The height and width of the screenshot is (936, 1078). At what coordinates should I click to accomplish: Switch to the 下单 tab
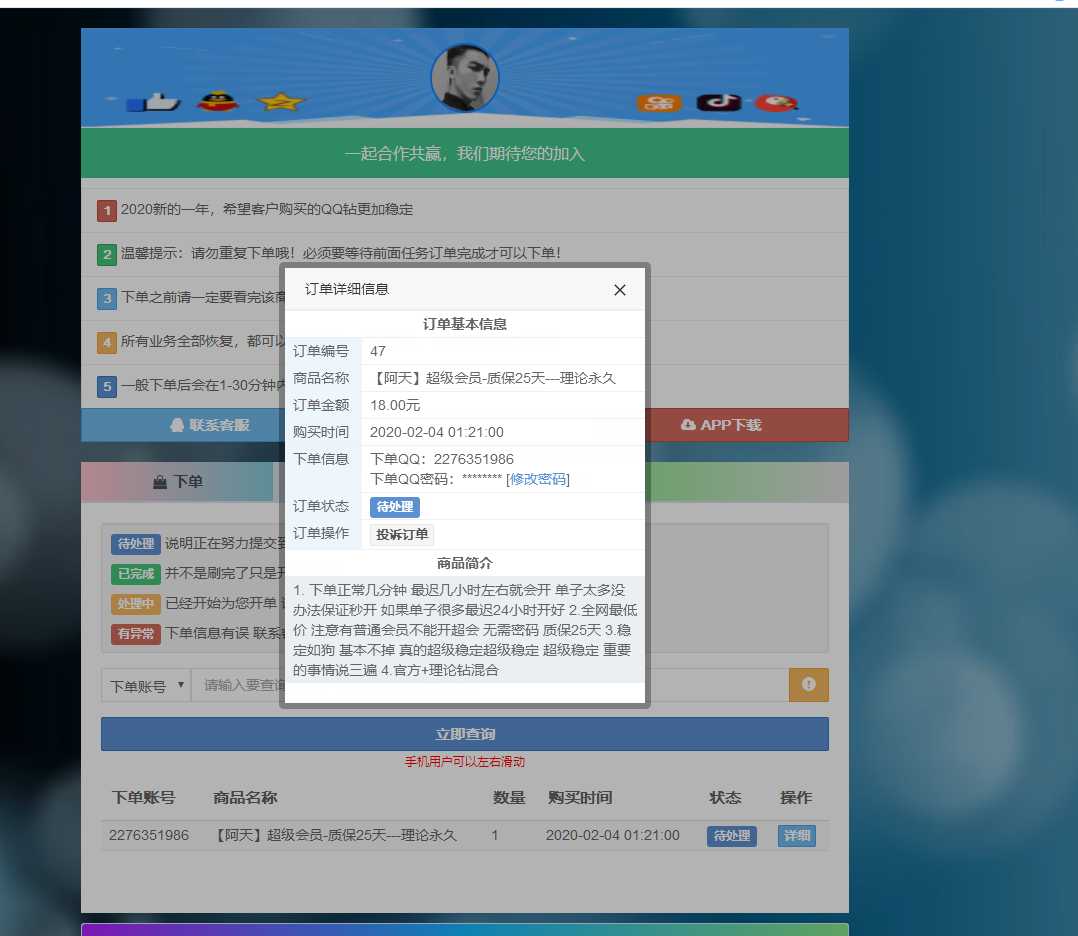click(177, 481)
